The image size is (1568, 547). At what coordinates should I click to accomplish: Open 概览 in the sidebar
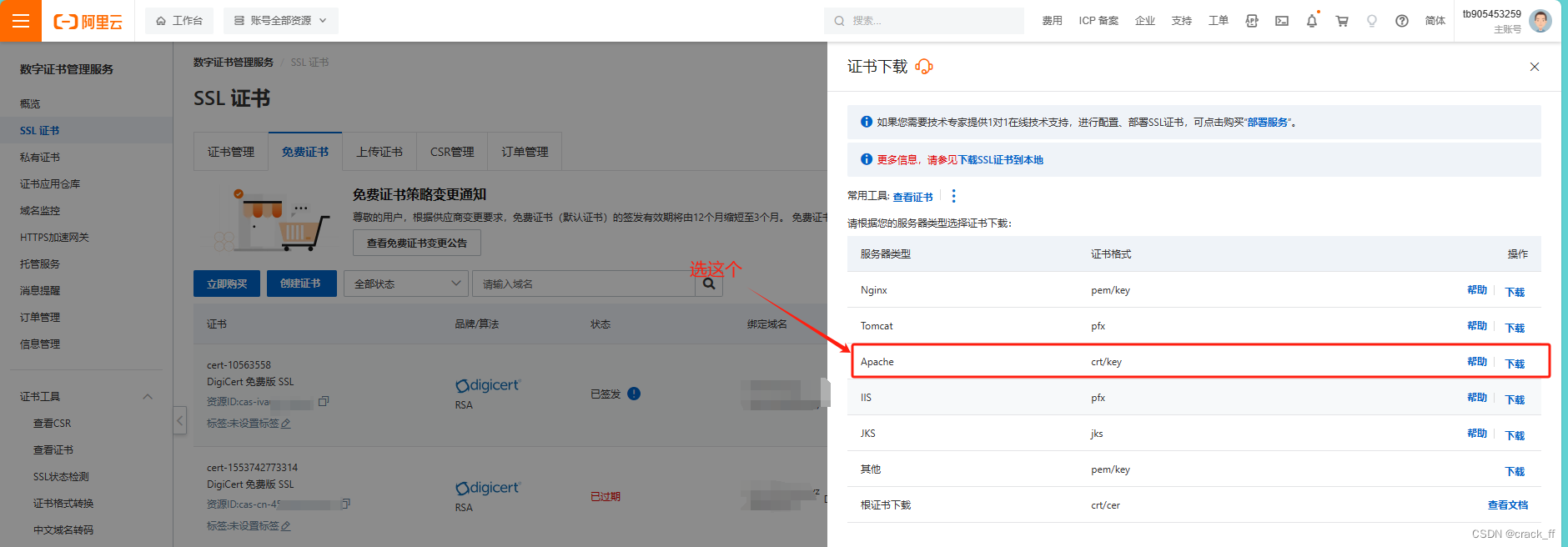tap(30, 104)
